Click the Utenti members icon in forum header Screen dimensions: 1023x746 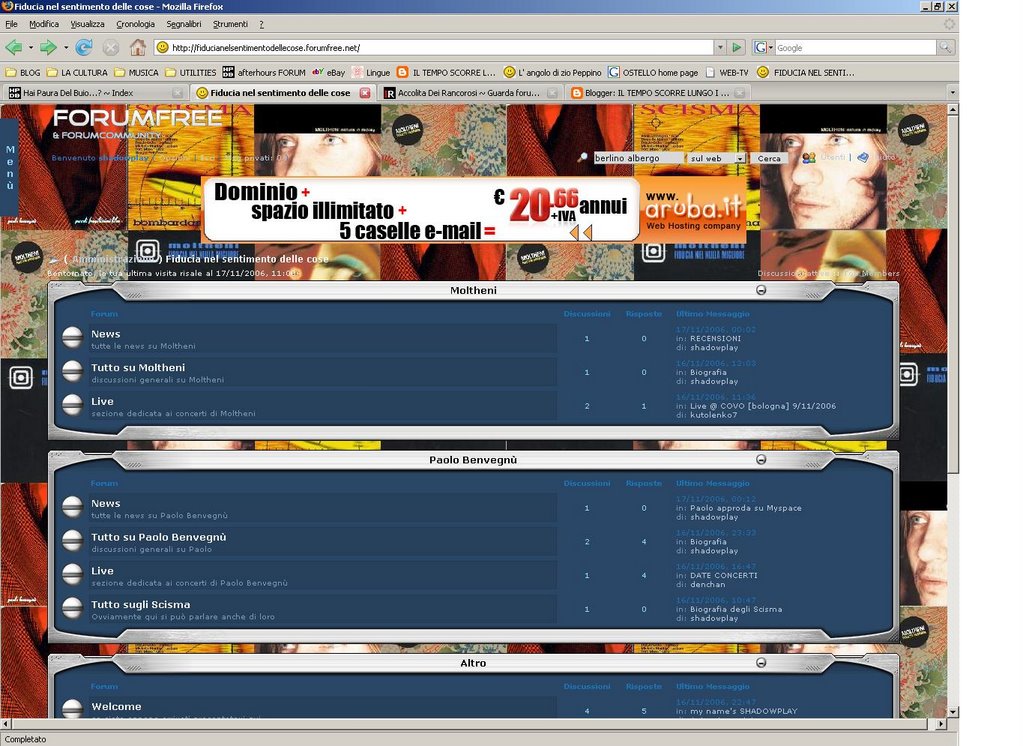tap(809, 158)
